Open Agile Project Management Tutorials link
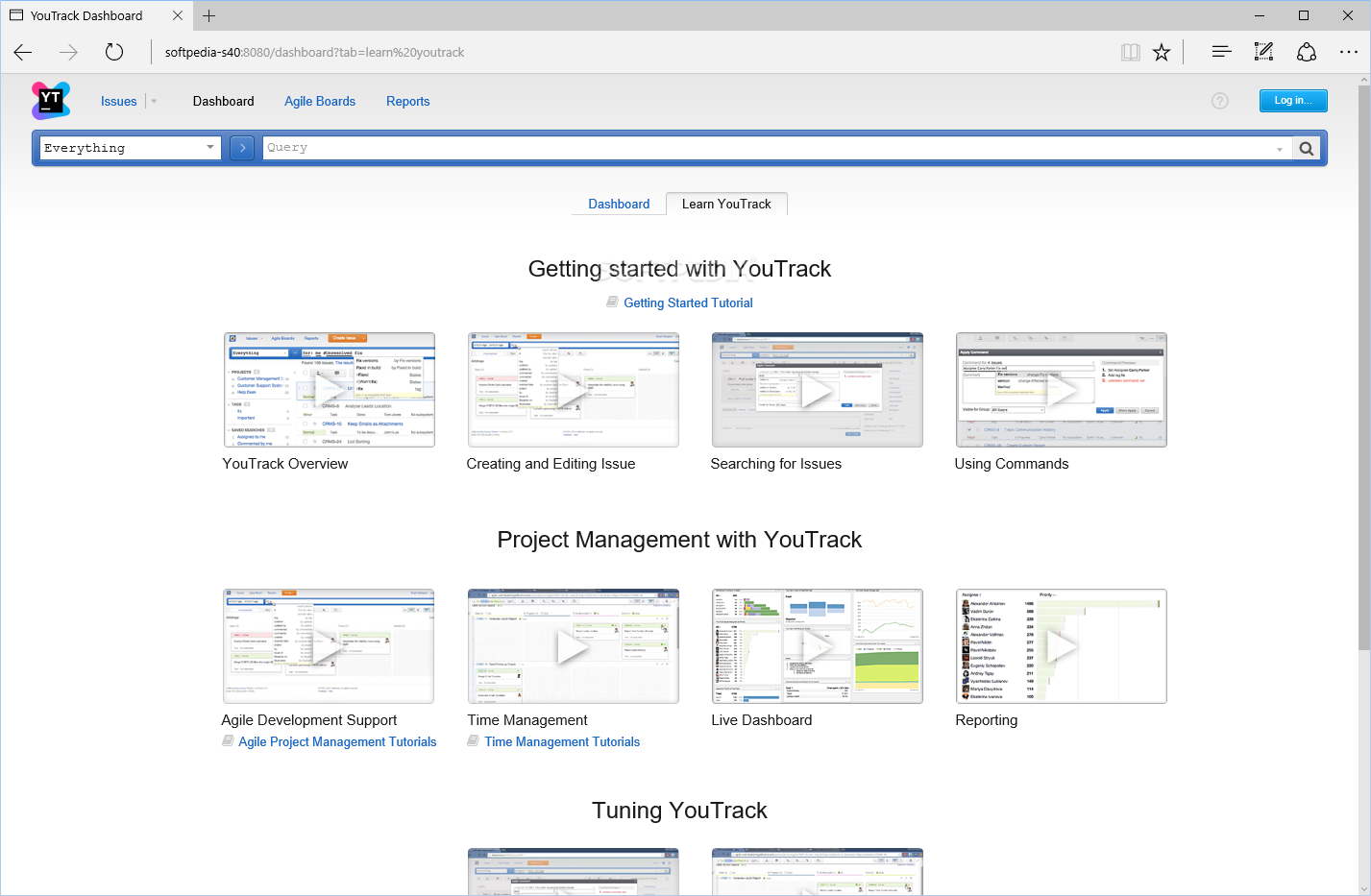 [337, 741]
